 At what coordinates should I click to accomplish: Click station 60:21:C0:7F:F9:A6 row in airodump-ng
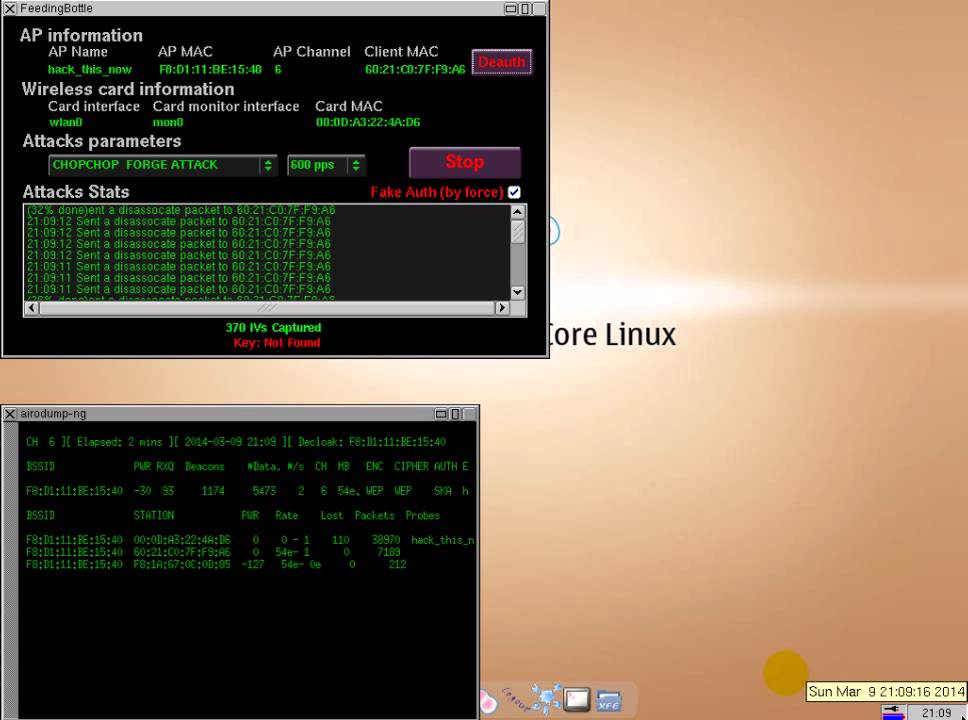point(213,552)
